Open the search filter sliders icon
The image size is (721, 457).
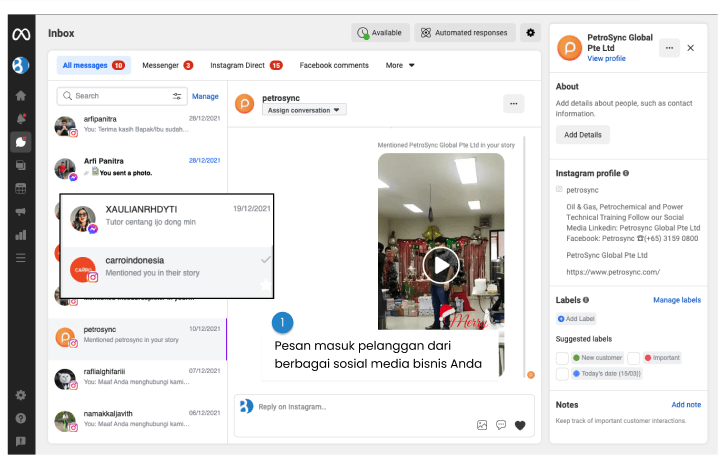tap(177, 96)
